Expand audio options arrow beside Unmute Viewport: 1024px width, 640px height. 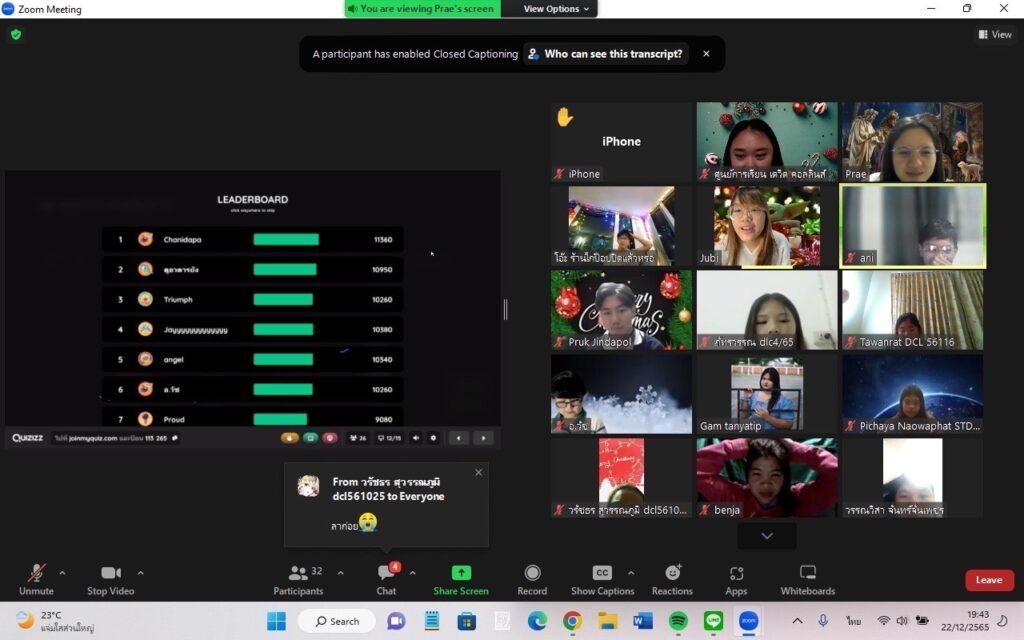point(62,573)
